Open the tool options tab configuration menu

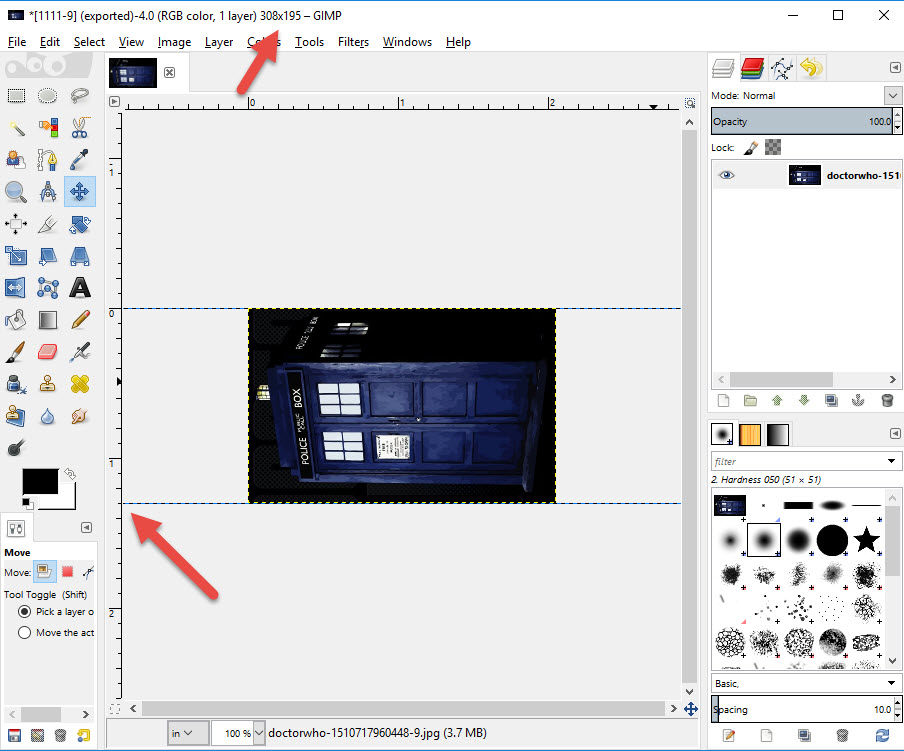(86, 527)
